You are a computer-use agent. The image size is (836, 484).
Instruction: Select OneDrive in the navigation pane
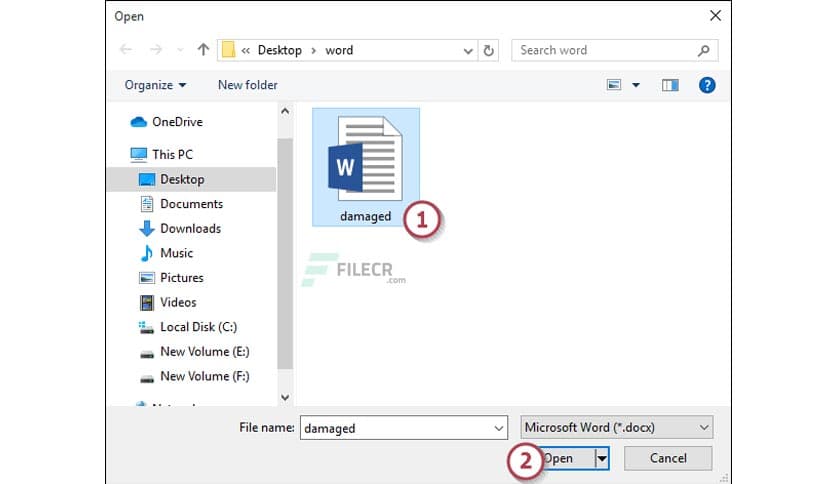(x=177, y=122)
